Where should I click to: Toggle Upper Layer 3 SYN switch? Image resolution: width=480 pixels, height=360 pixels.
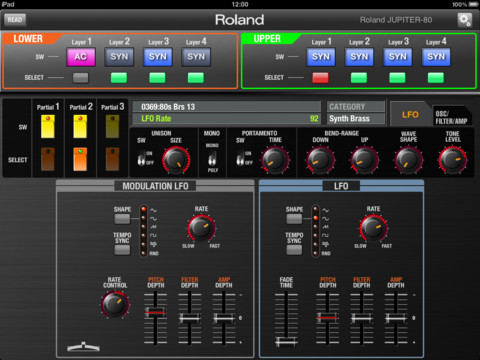398,57
